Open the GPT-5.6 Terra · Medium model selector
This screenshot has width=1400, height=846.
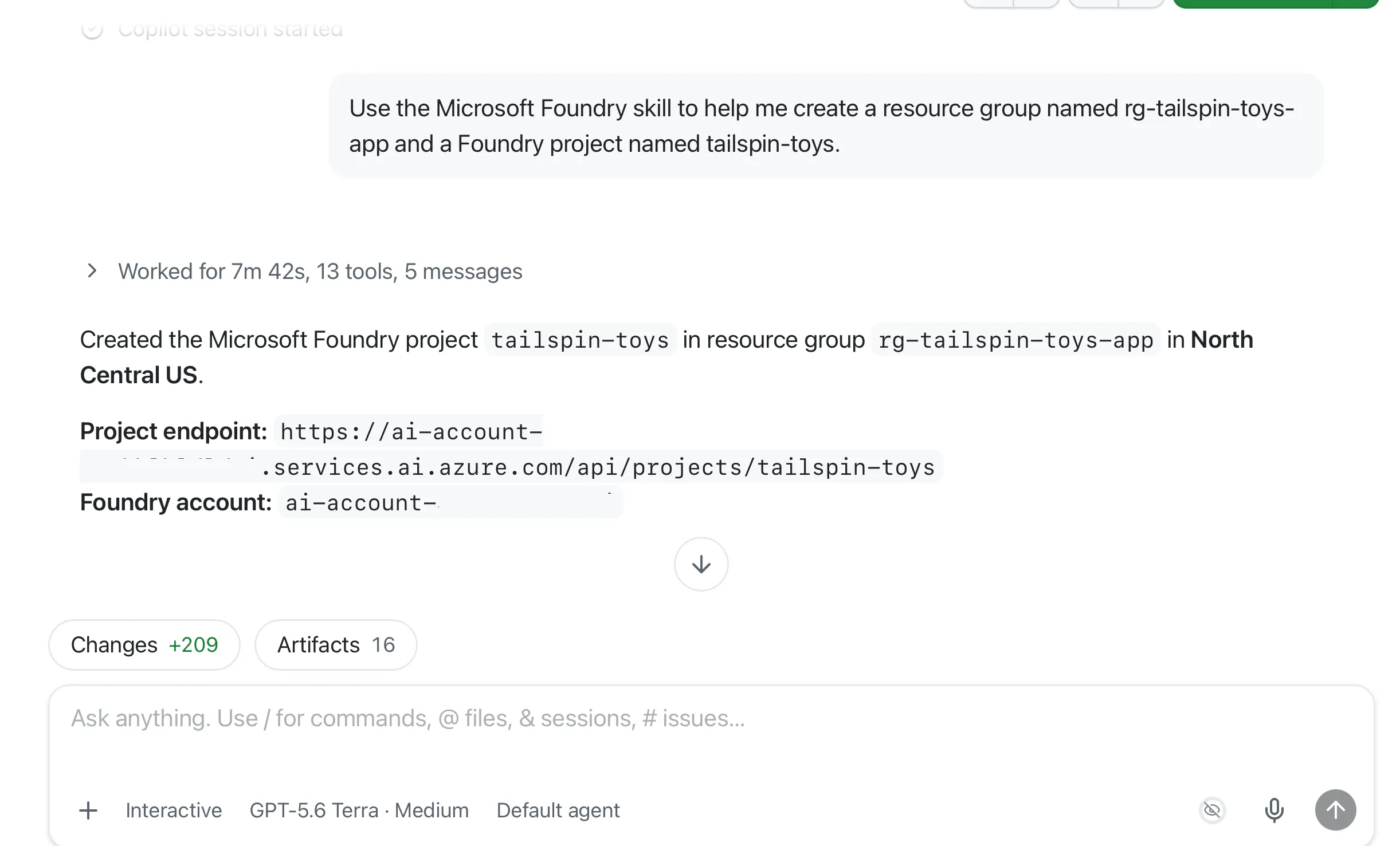(359, 810)
